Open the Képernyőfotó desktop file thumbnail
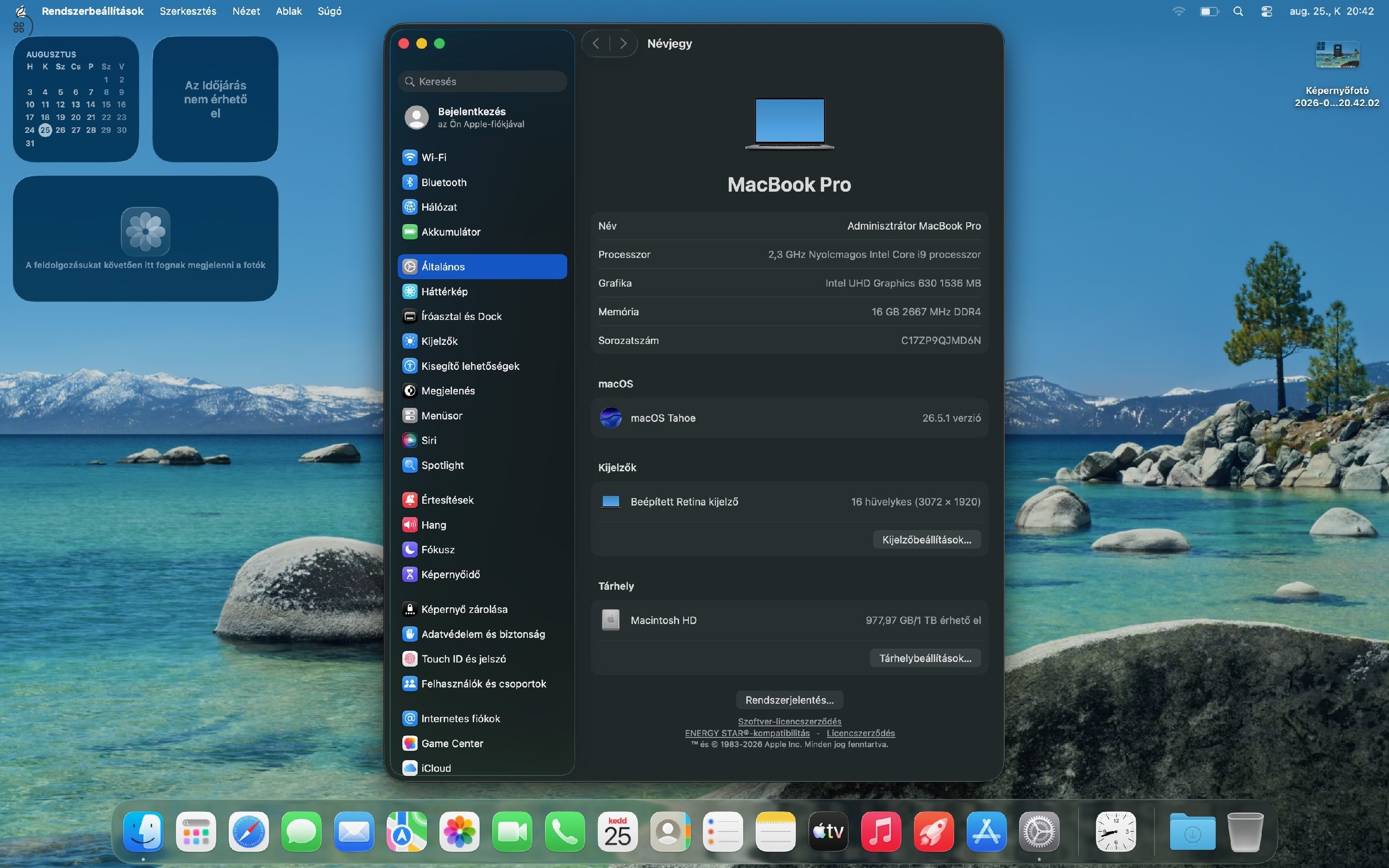This screenshot has width=1389, height=868. tap(1337, 55)
